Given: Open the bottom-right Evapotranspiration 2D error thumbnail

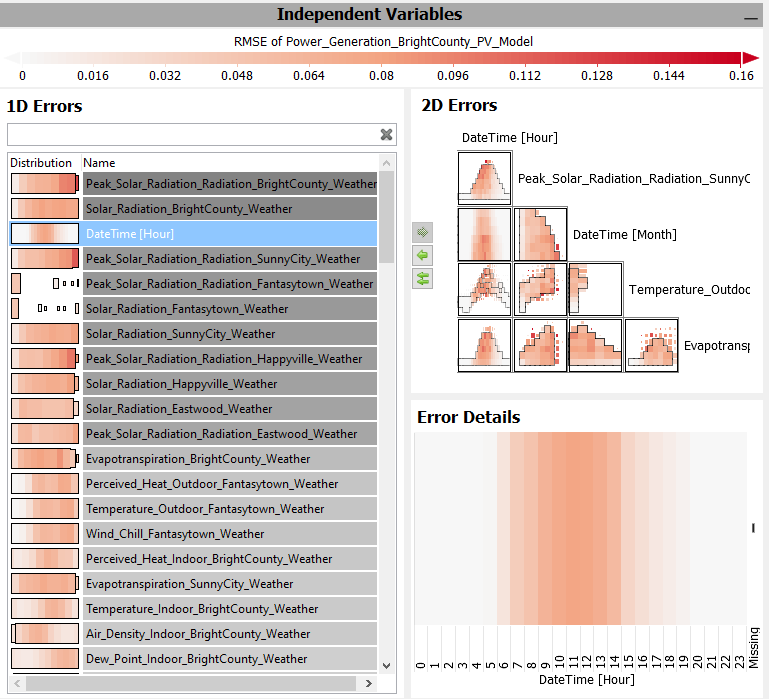Looking at the screenshot, I should pyautogui.click(x=652, y=346).
